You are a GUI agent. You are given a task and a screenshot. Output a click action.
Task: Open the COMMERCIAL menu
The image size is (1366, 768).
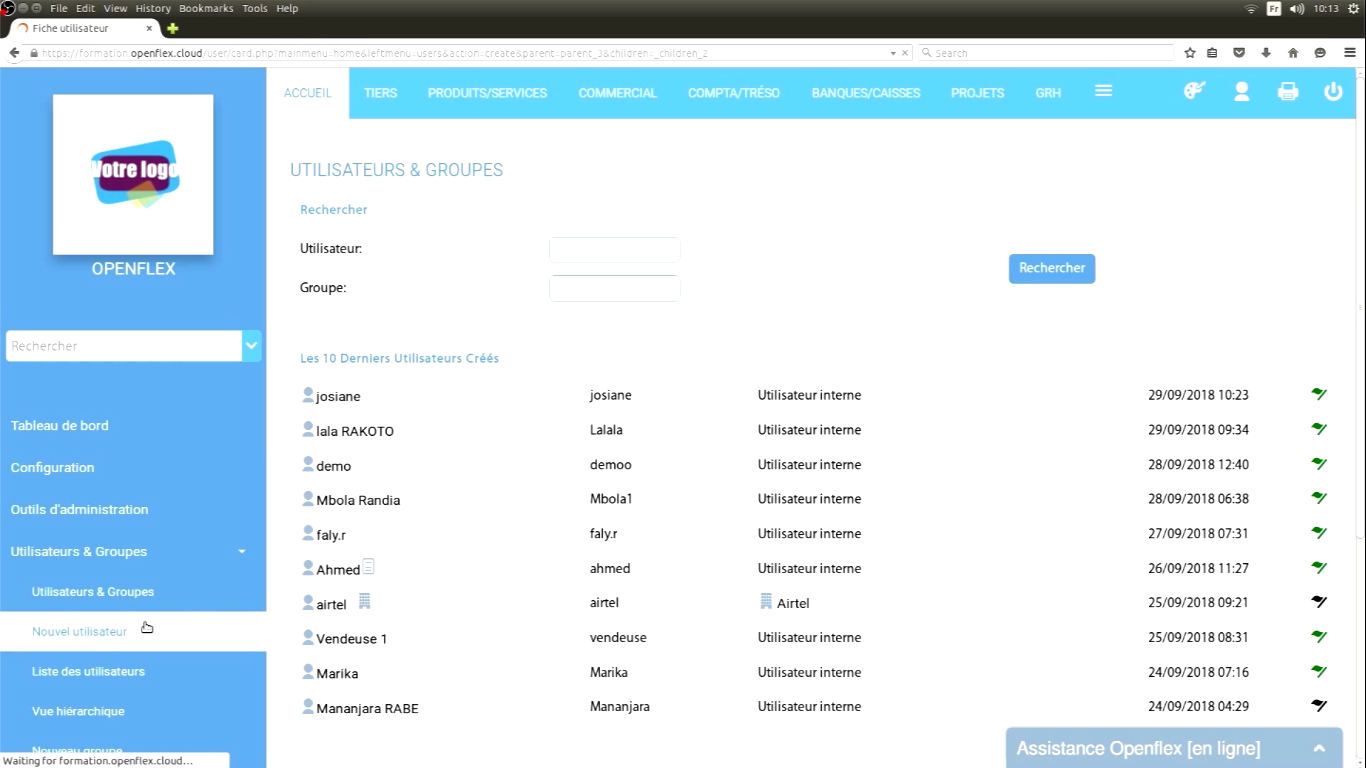pos(617,93)
